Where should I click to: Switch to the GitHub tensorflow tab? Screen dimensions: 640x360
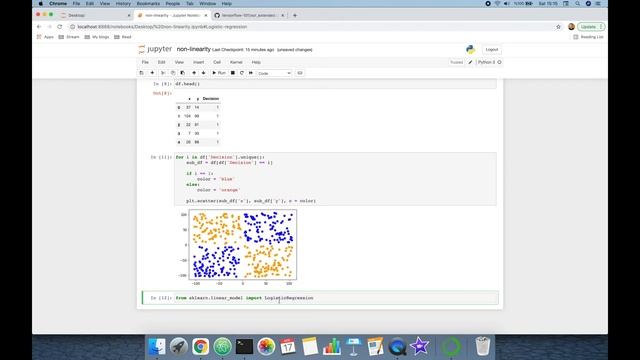point(249,16)
